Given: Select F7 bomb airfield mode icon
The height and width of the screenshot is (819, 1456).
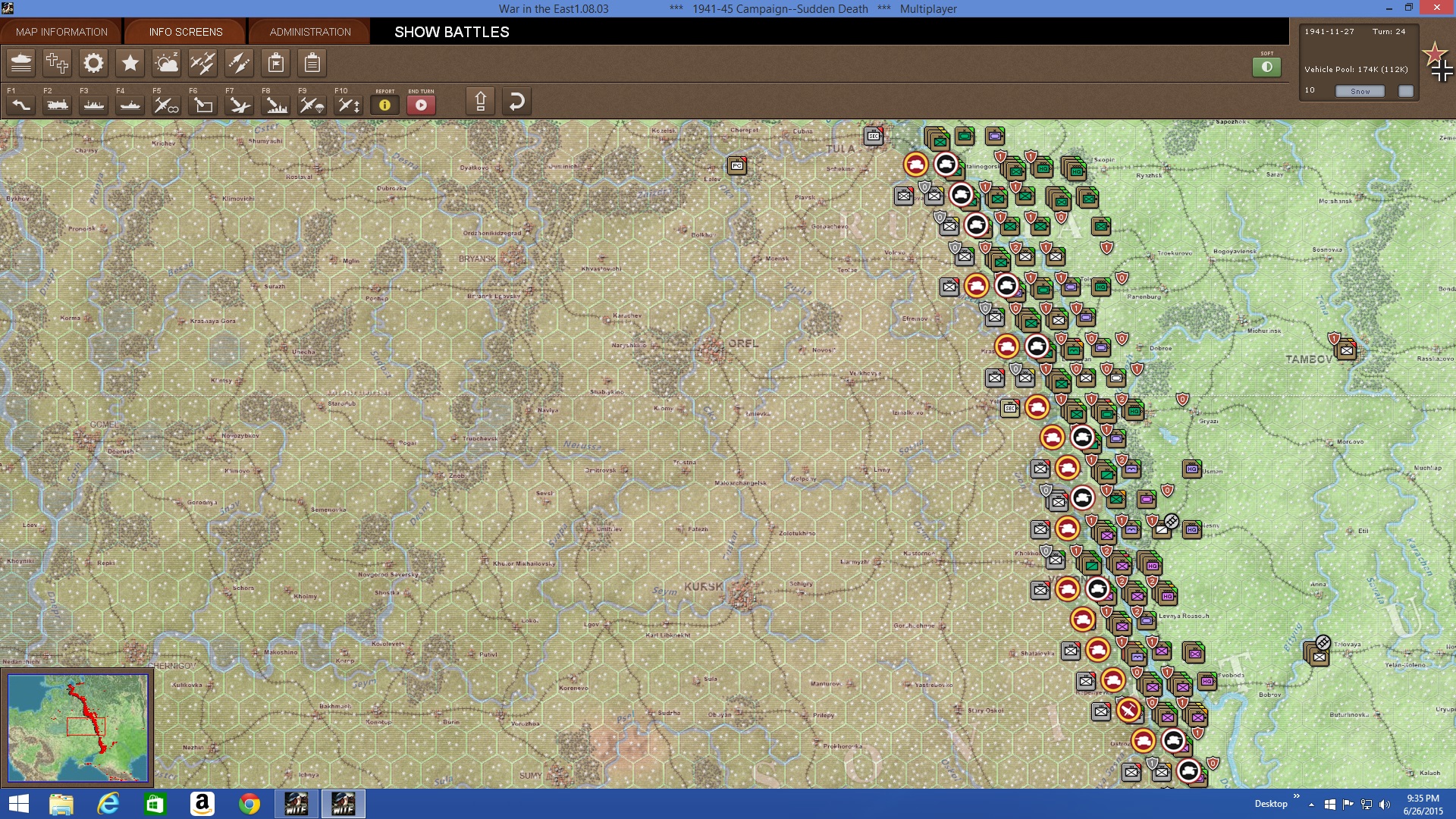Looking at the screenshot, I should pos(240,105).
